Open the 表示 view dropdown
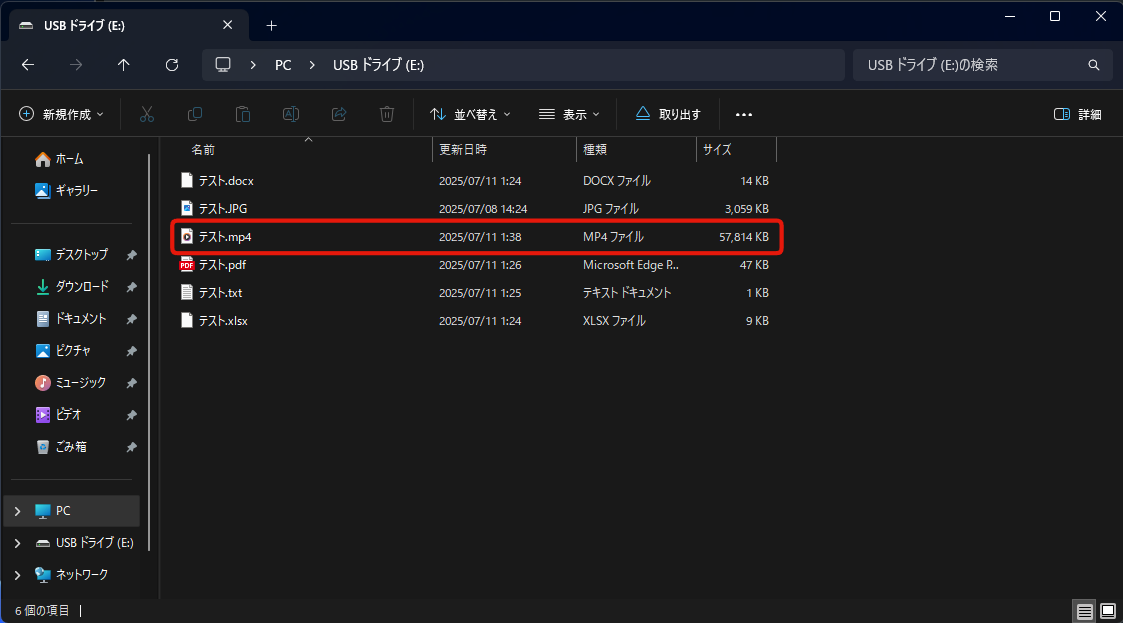This screenshot has width=1123, height=623. tap(569, 115)
